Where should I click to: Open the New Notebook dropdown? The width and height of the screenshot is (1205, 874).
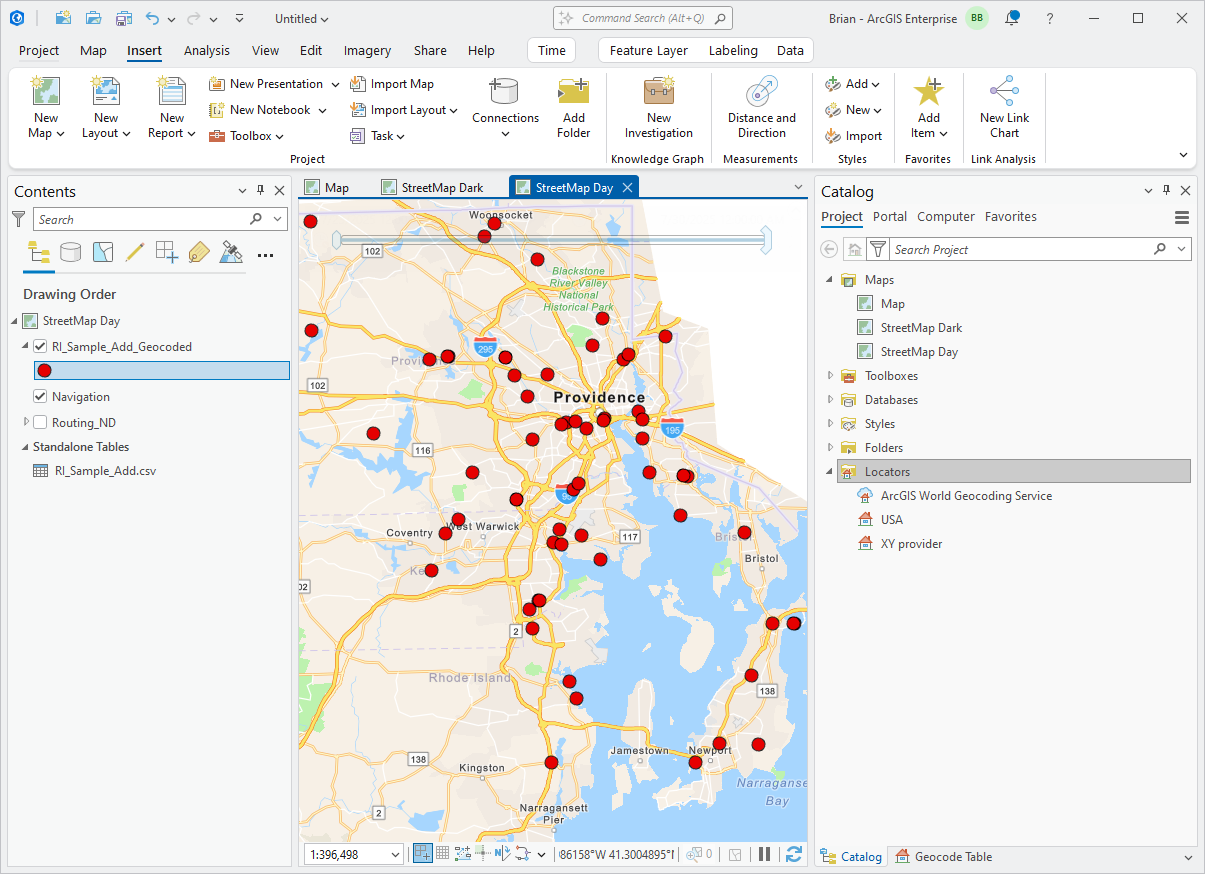coord(321,110)
